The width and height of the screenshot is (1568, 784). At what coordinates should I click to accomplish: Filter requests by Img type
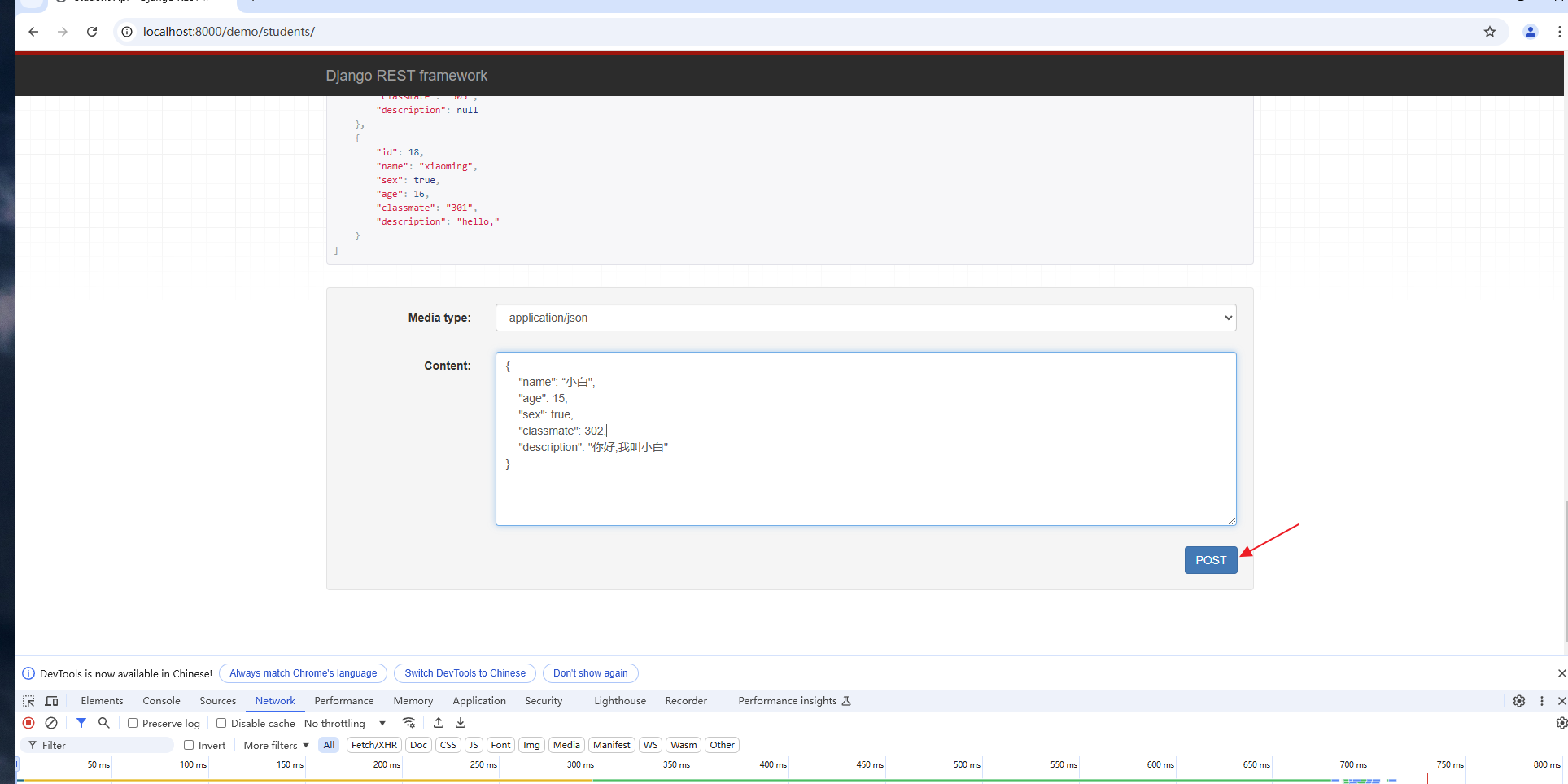point(532,745)
